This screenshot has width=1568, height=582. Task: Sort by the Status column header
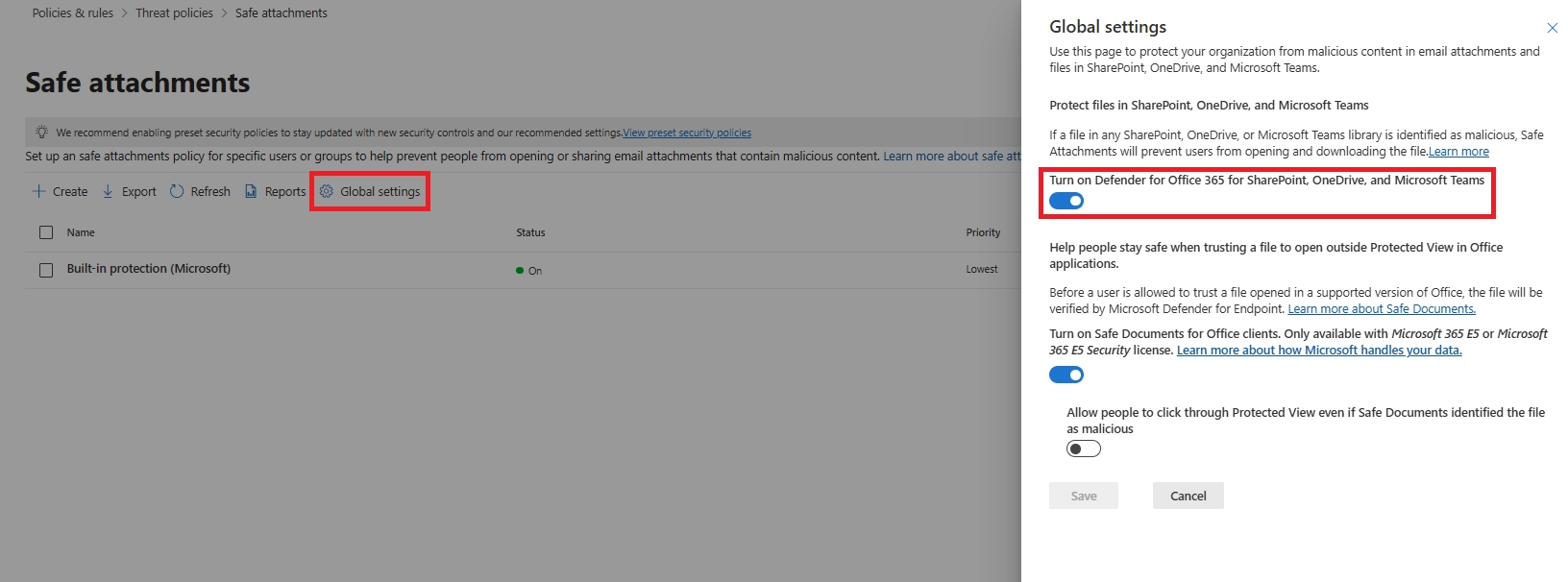coord(530,232)
